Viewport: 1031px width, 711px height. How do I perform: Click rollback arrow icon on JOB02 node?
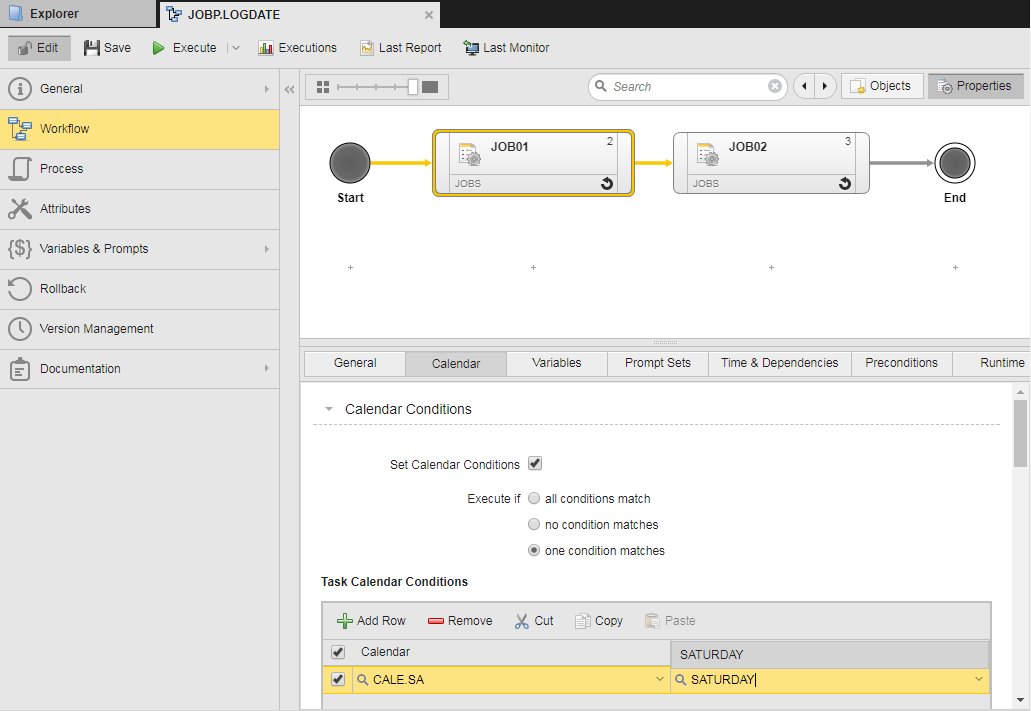click(845, 183)
